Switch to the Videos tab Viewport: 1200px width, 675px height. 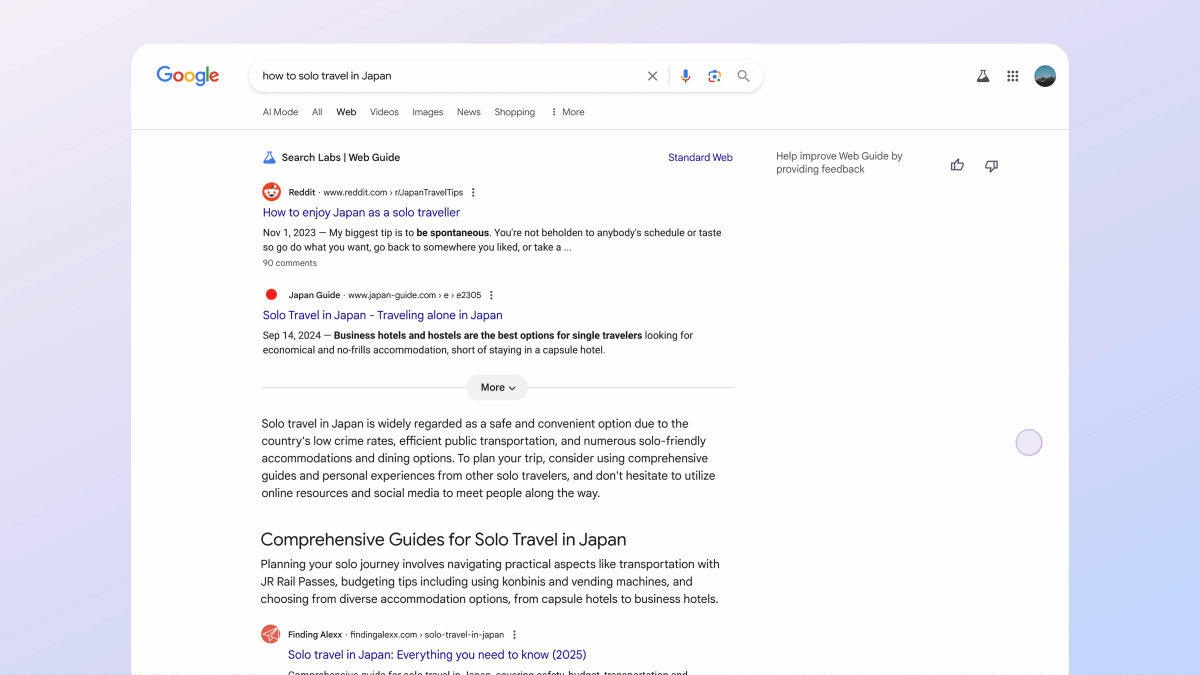[384, 112]
